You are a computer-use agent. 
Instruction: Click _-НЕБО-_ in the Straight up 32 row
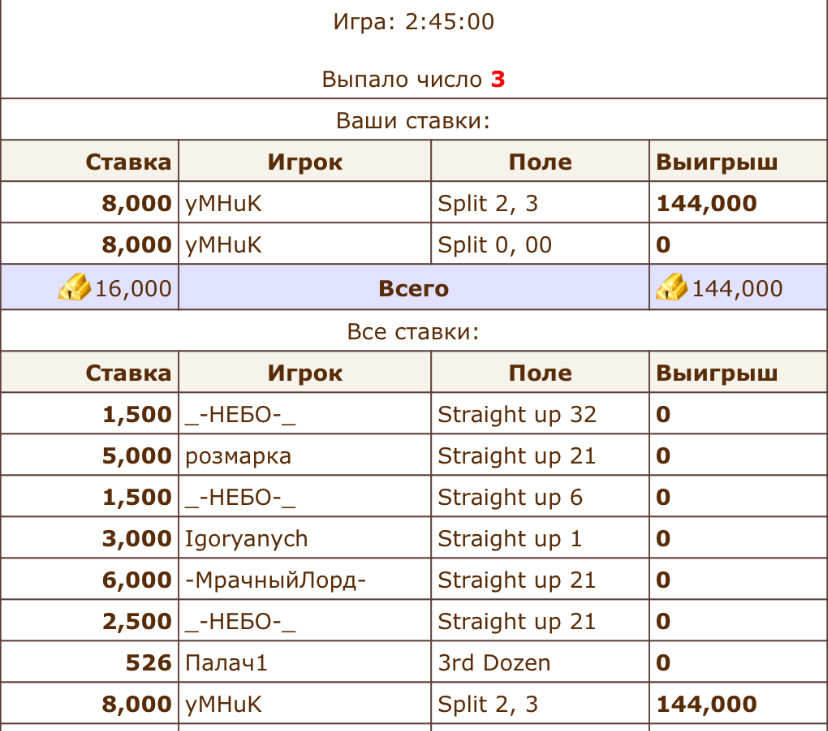pos(241,415)
